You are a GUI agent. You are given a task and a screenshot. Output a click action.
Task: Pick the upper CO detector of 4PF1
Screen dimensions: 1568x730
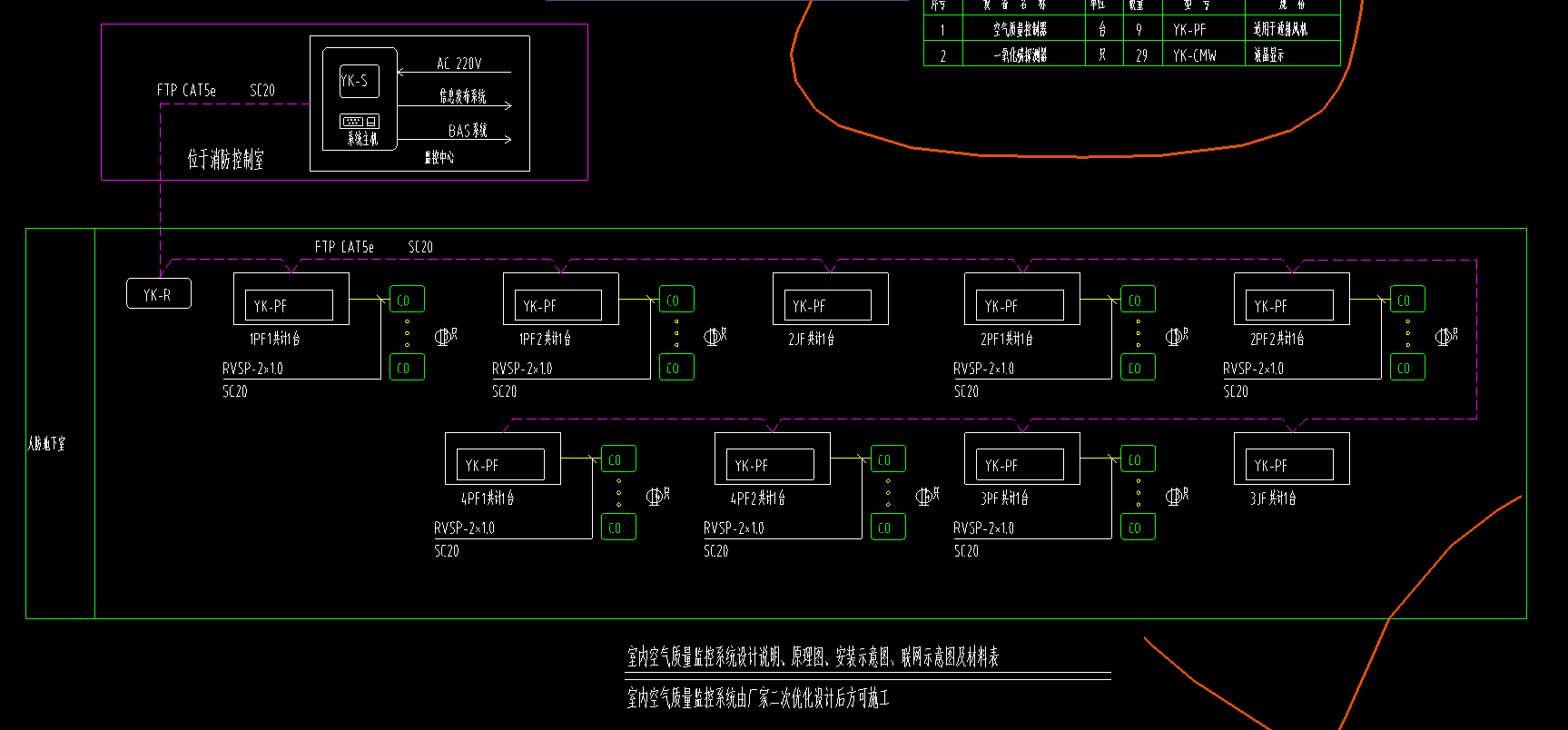point(618,459)
